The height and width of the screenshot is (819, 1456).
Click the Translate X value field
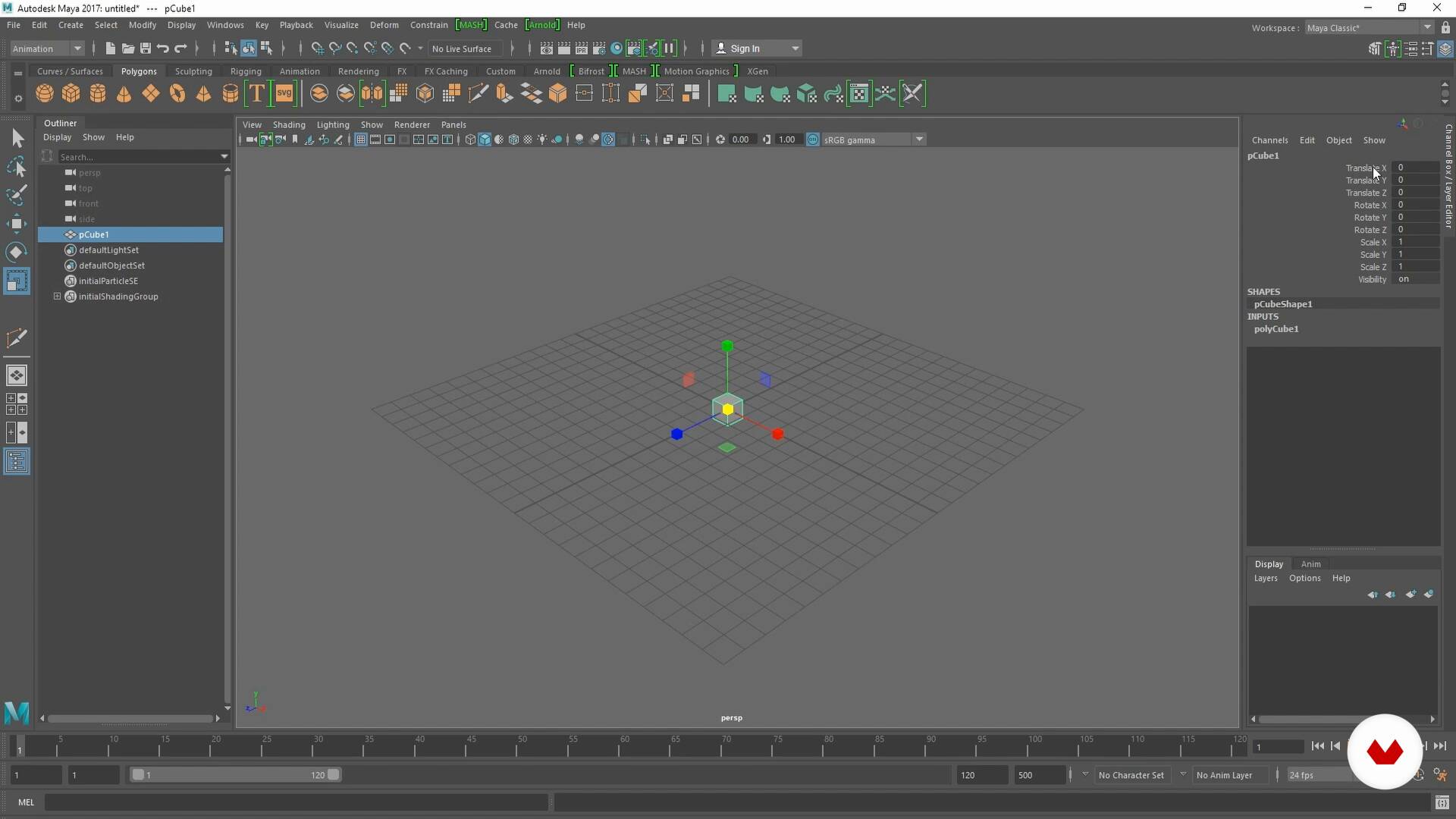pyautogui.click(x=1417, y=168)
